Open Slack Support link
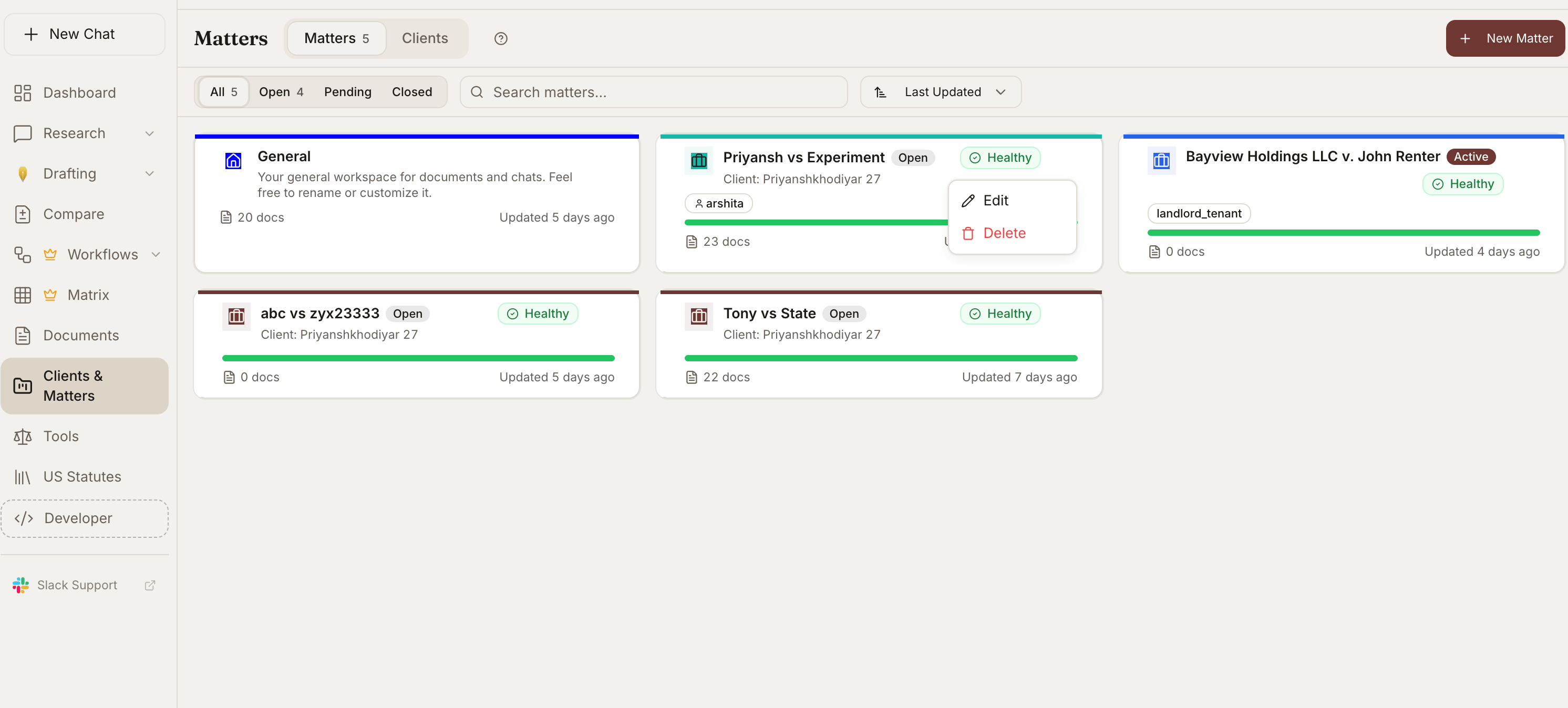 85,585
